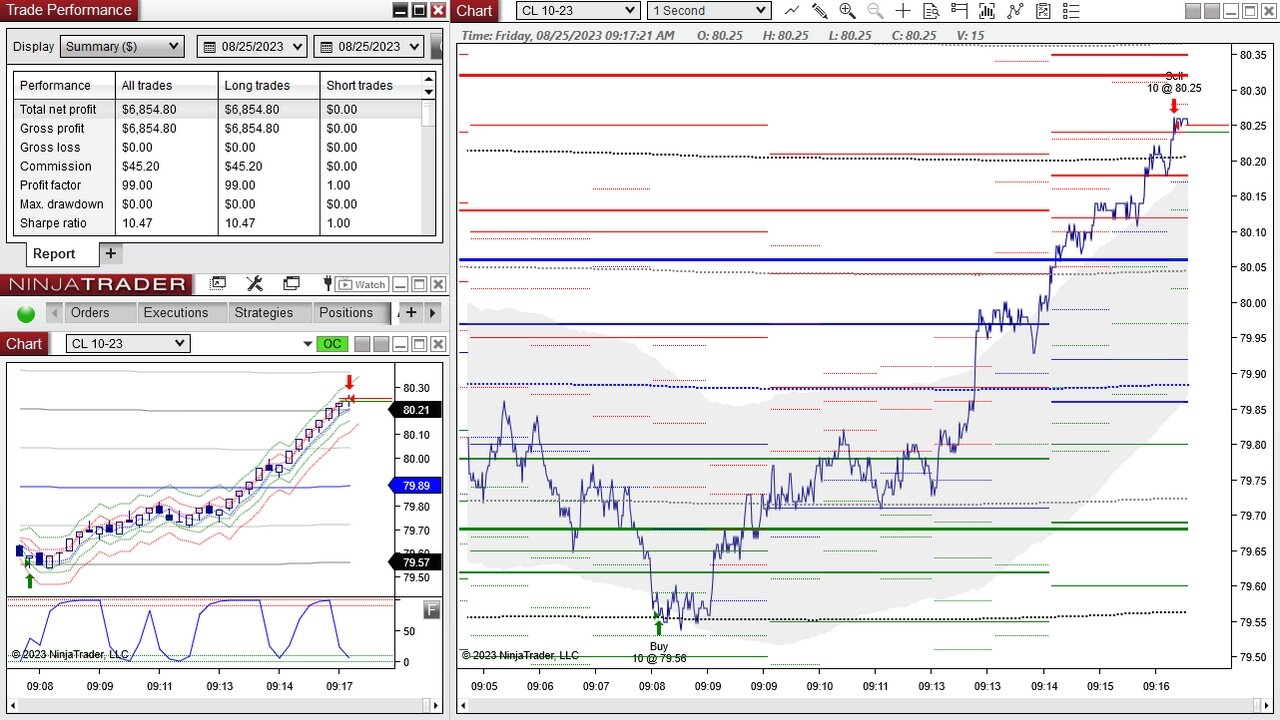Click the 79.89 price marker on small chart

416,485
